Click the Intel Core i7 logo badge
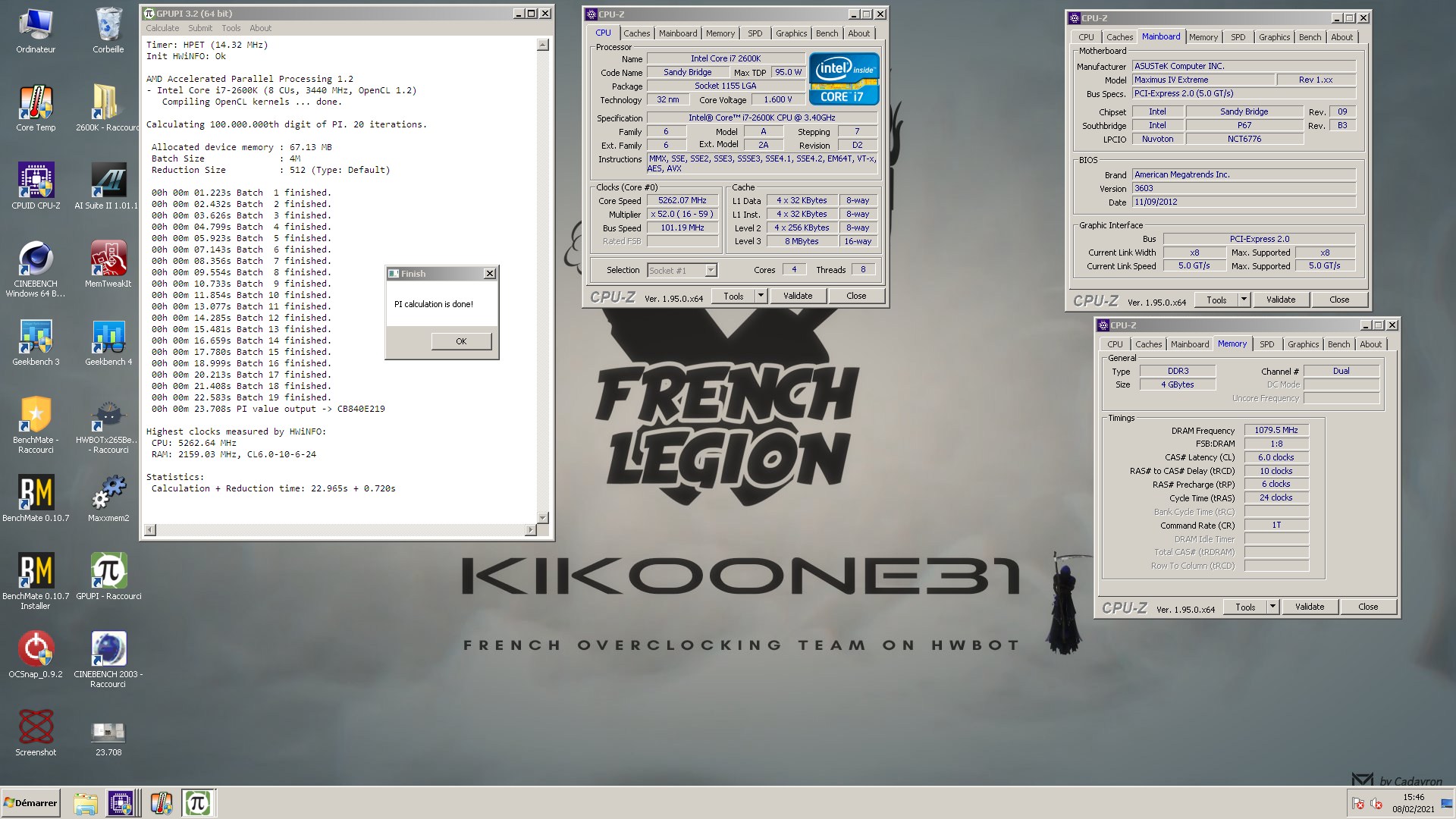This screenshot has height=819, width=1456. 844,79
